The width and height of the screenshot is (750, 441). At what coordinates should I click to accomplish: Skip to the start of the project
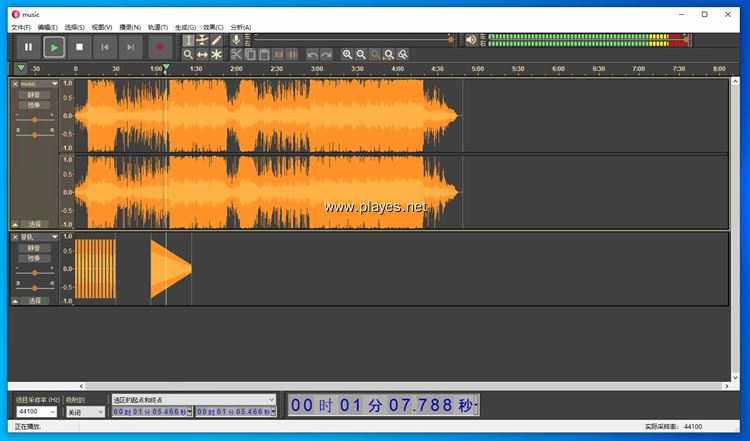[x=105, y=47]
